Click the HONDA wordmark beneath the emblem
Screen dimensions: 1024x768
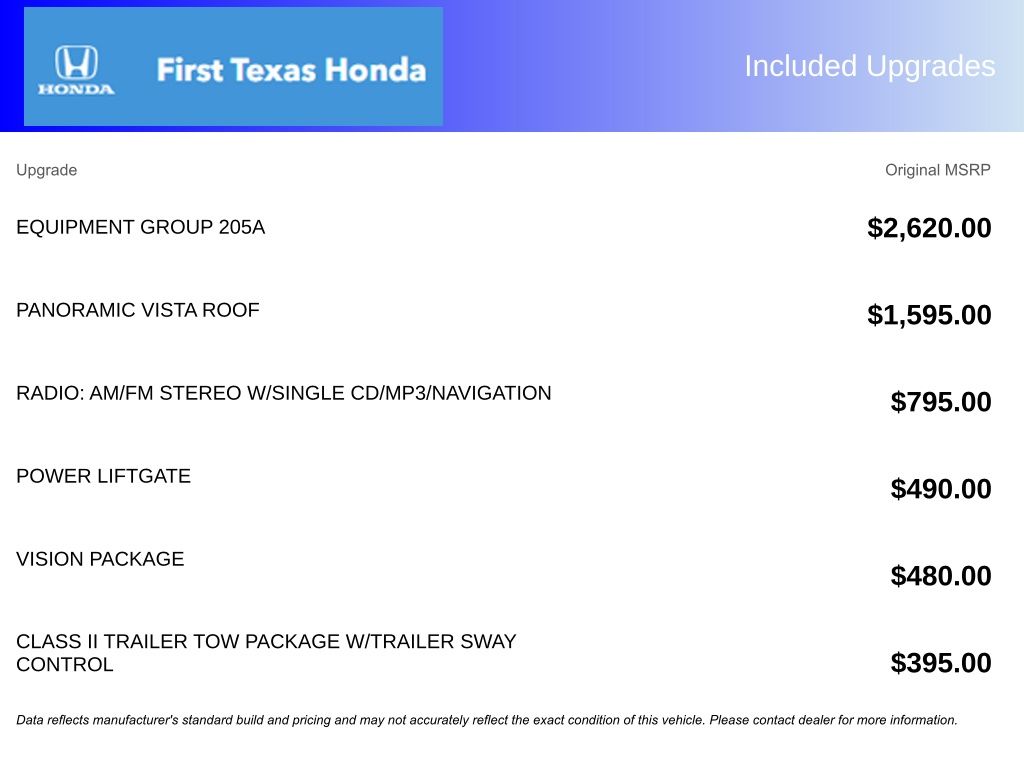tap(76, 89)
